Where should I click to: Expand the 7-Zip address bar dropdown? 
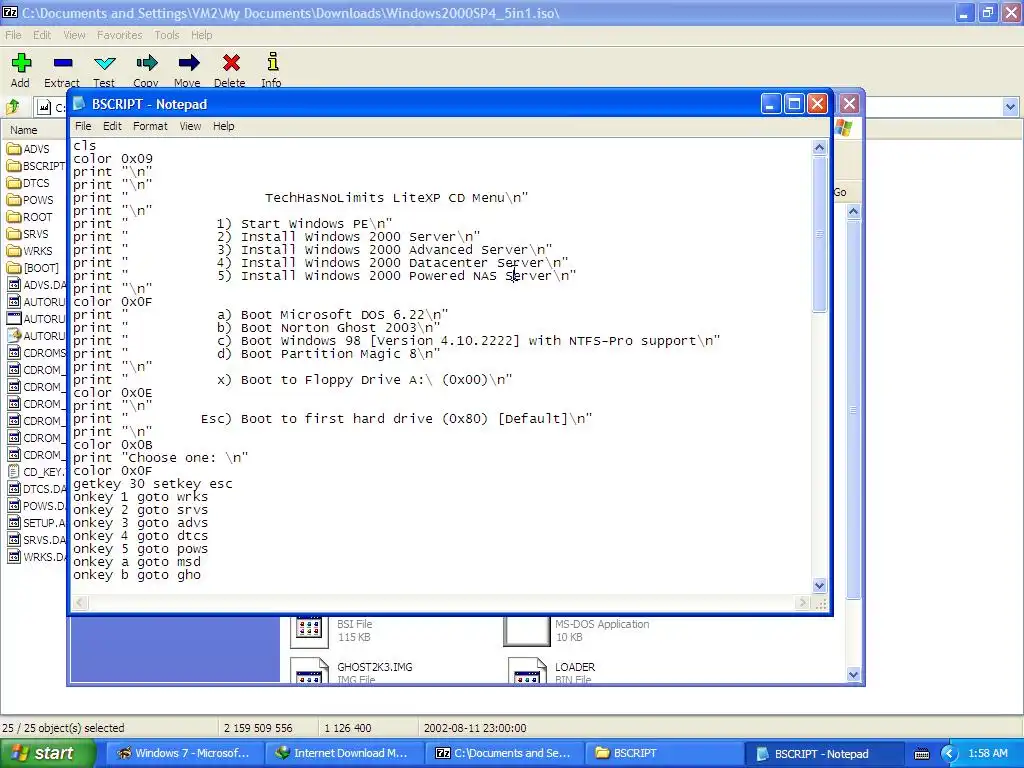[1010, 106]
